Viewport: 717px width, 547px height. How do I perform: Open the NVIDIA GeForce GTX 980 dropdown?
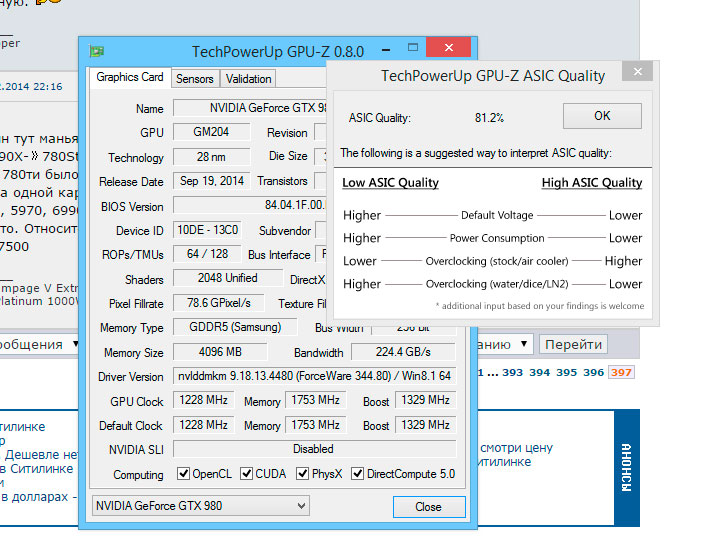(201, 506)
